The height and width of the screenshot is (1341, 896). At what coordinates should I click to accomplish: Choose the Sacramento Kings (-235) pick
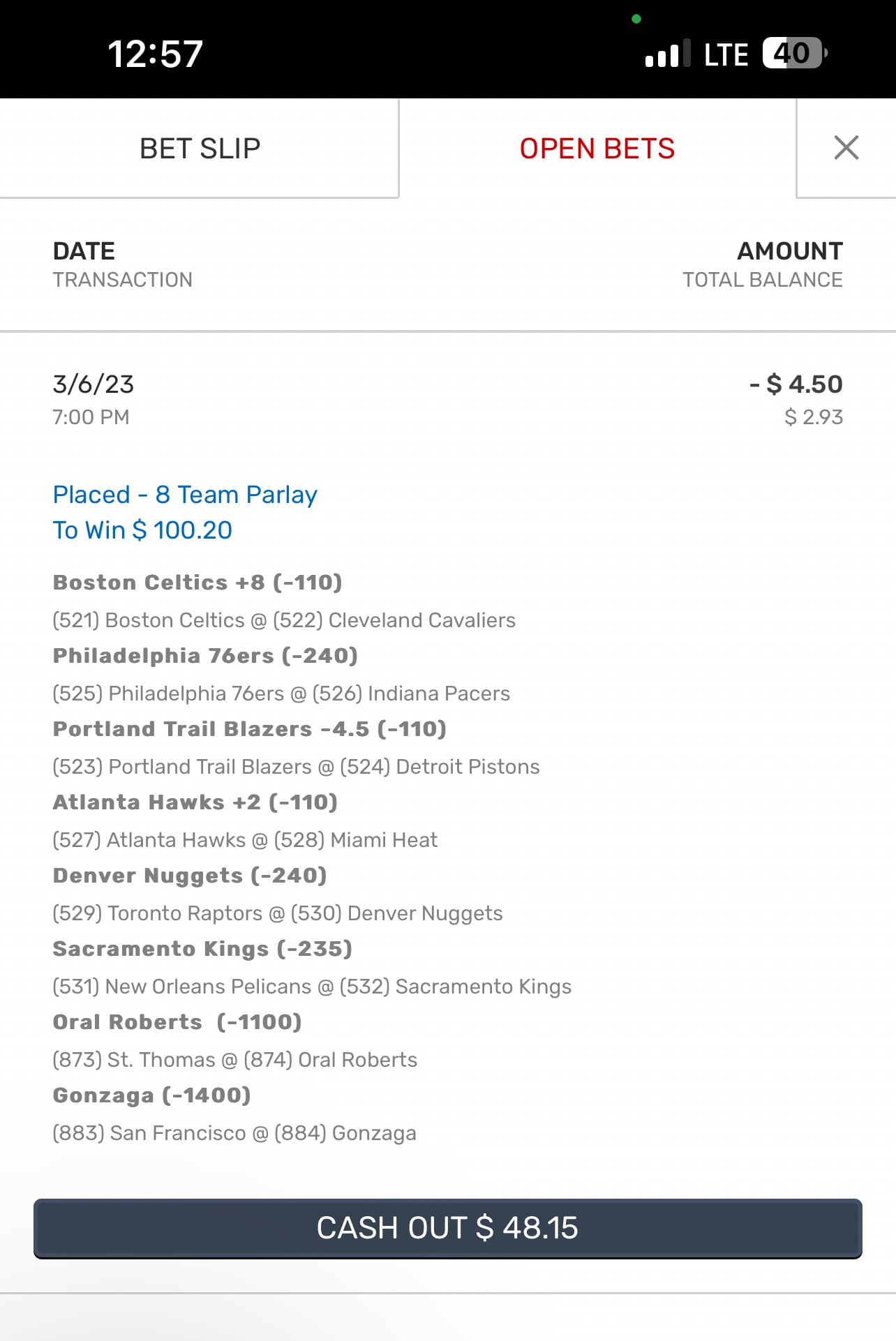(202, 949)
